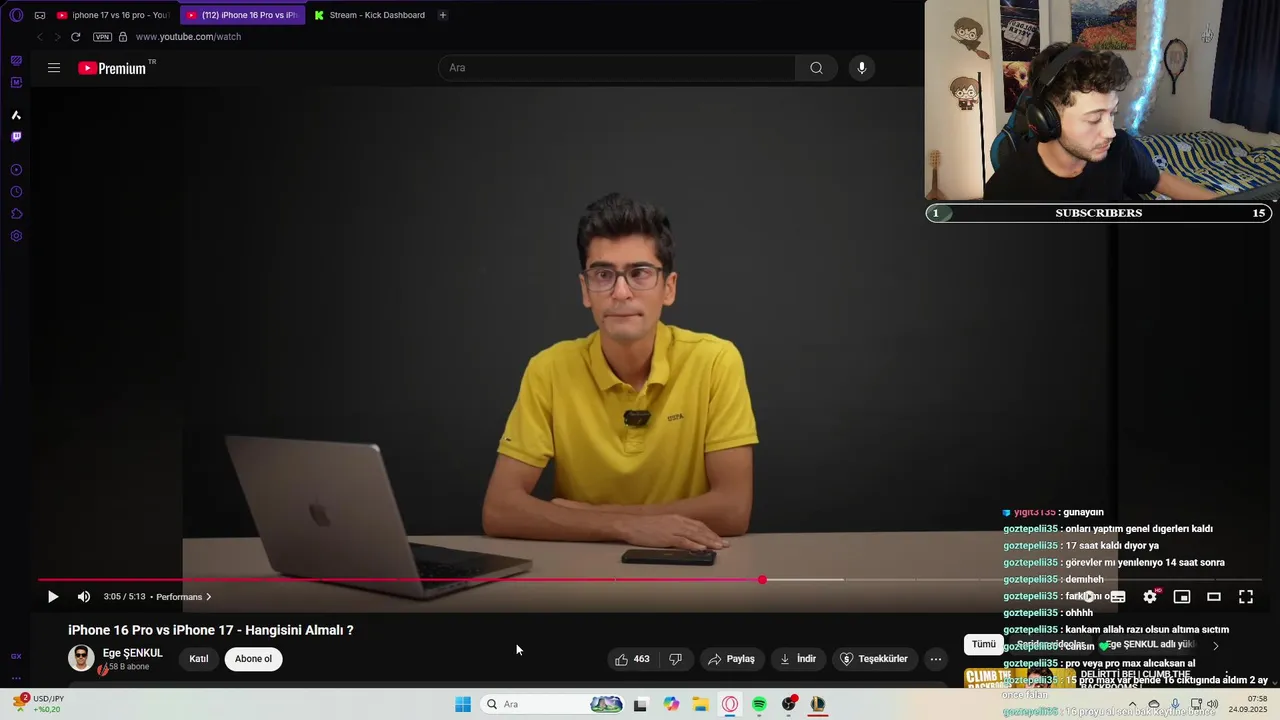Start voice search with microphone
The height and width of the screenshot is (720, 1280).
tap(862, 68)
